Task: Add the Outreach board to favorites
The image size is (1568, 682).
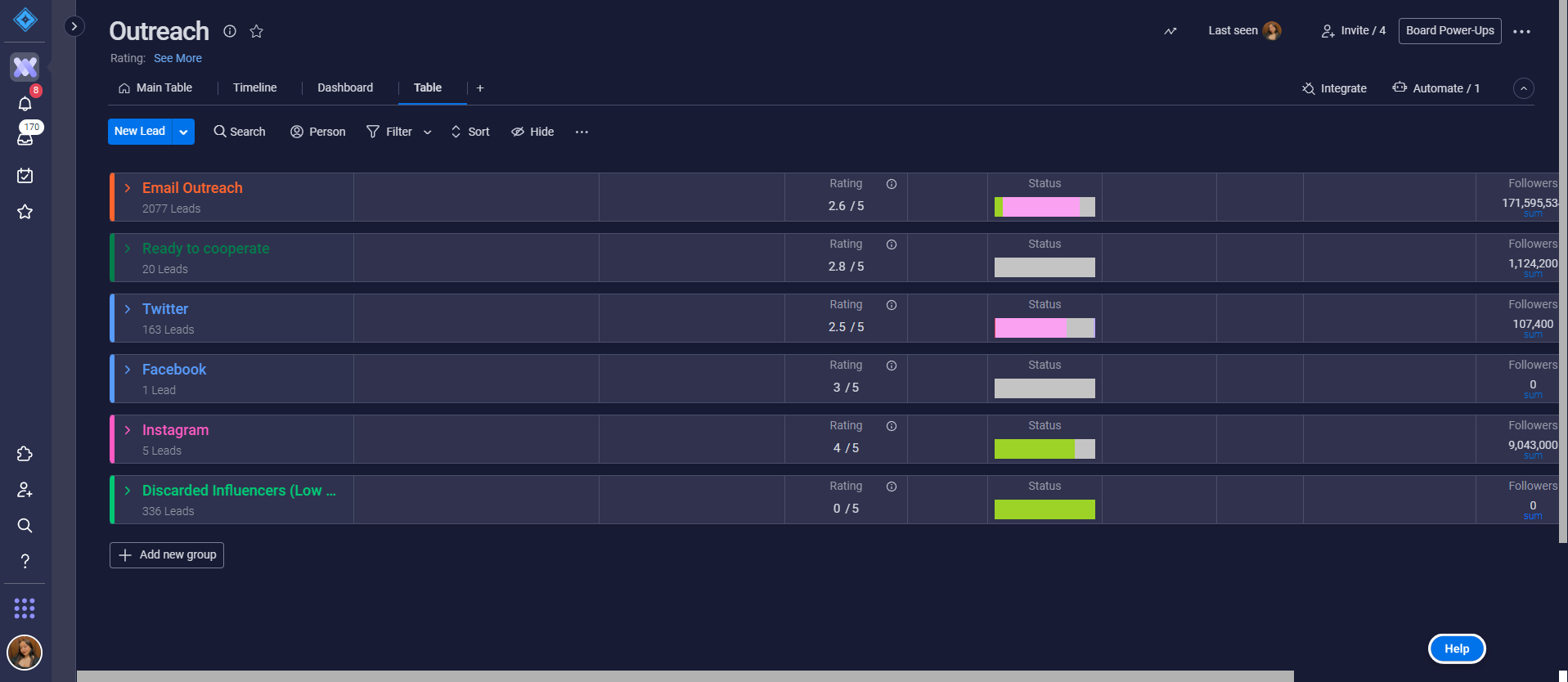Action: pos(256,31)
